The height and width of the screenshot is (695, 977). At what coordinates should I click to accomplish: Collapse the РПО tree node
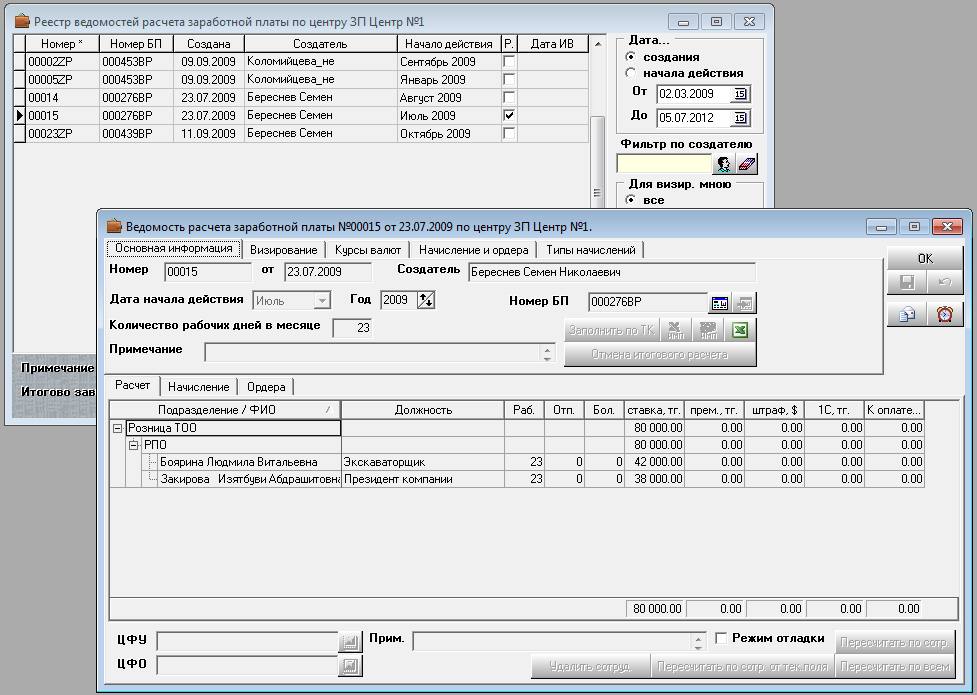point(133,445)
